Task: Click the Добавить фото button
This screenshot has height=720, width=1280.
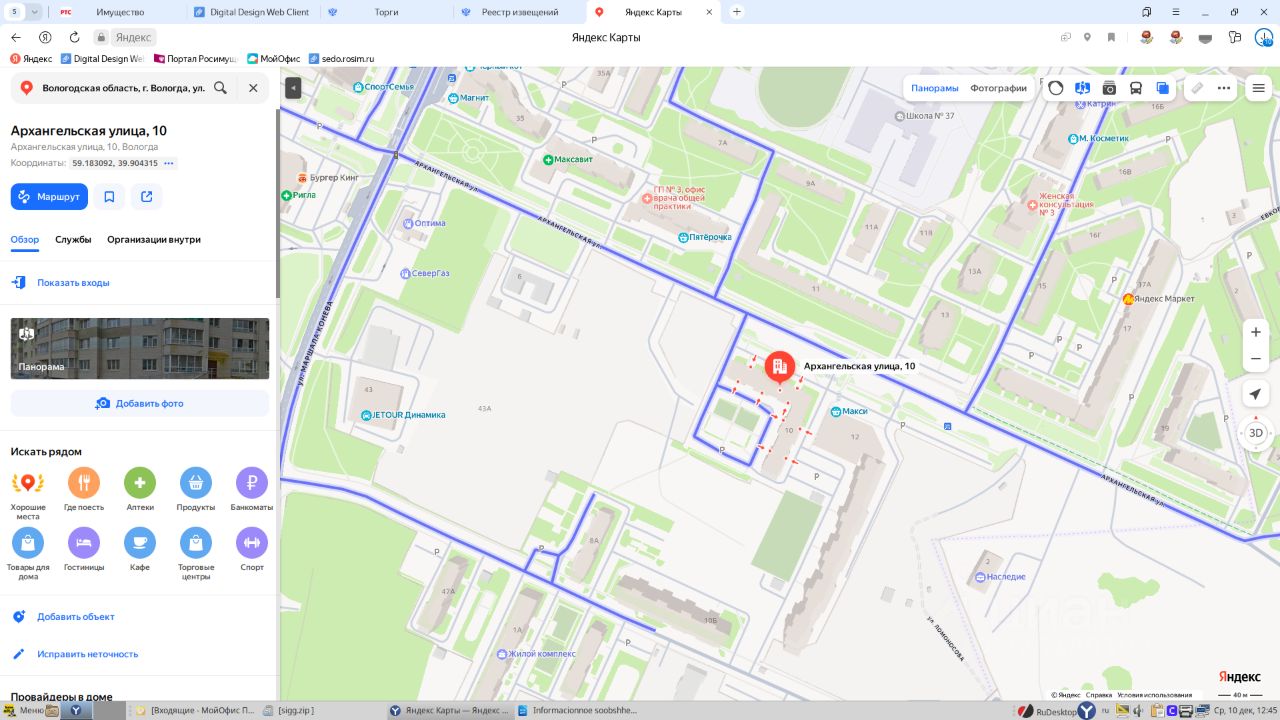Action: tap(140, 403)
